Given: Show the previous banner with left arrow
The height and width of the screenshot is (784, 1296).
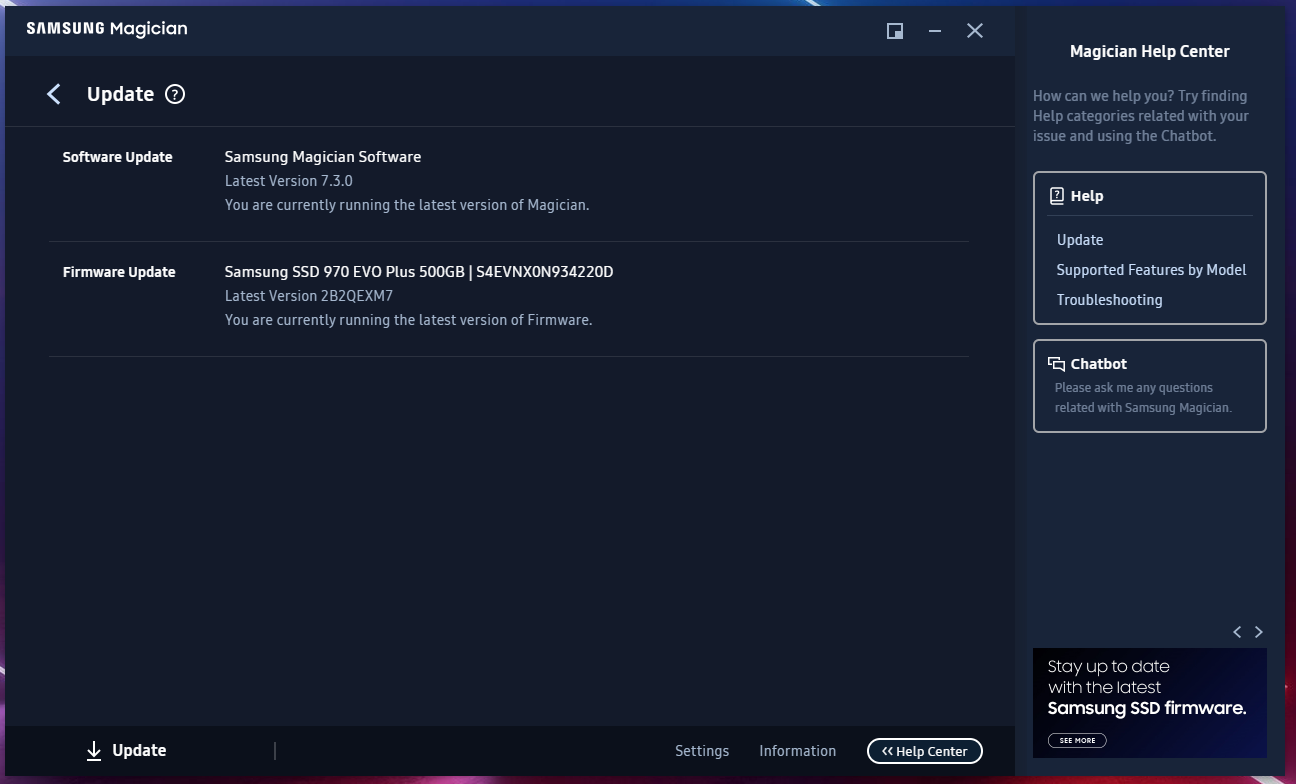Looking at the screenshot, I should coord(1237,632).
